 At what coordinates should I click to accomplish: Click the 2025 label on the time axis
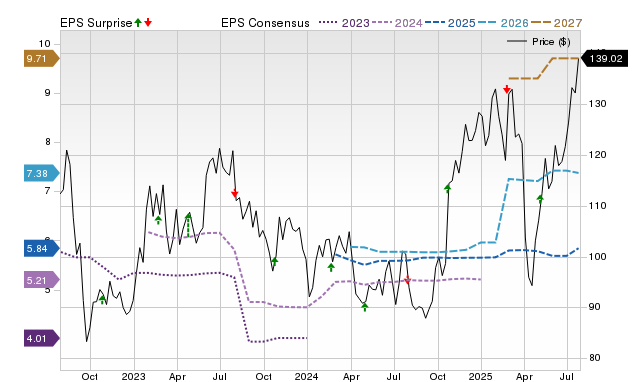[480, 376]
